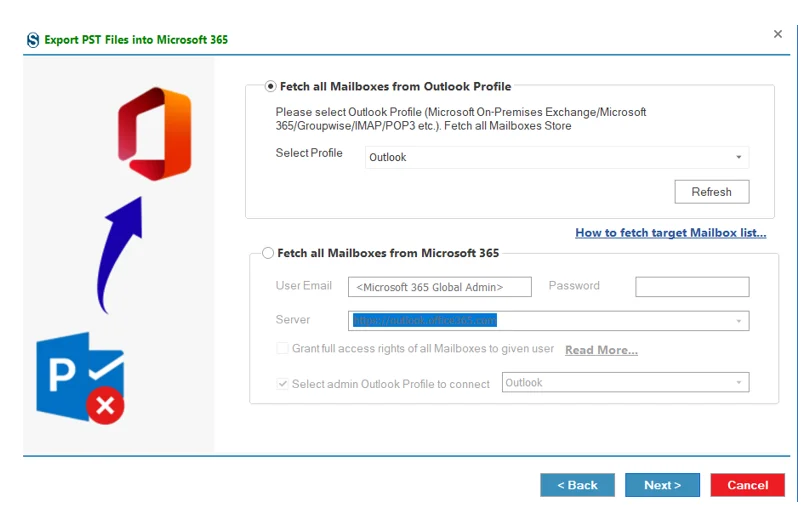This screenshot has height=515, width=806.
Task: Focus the User Email input field
Action: point(439,287)
